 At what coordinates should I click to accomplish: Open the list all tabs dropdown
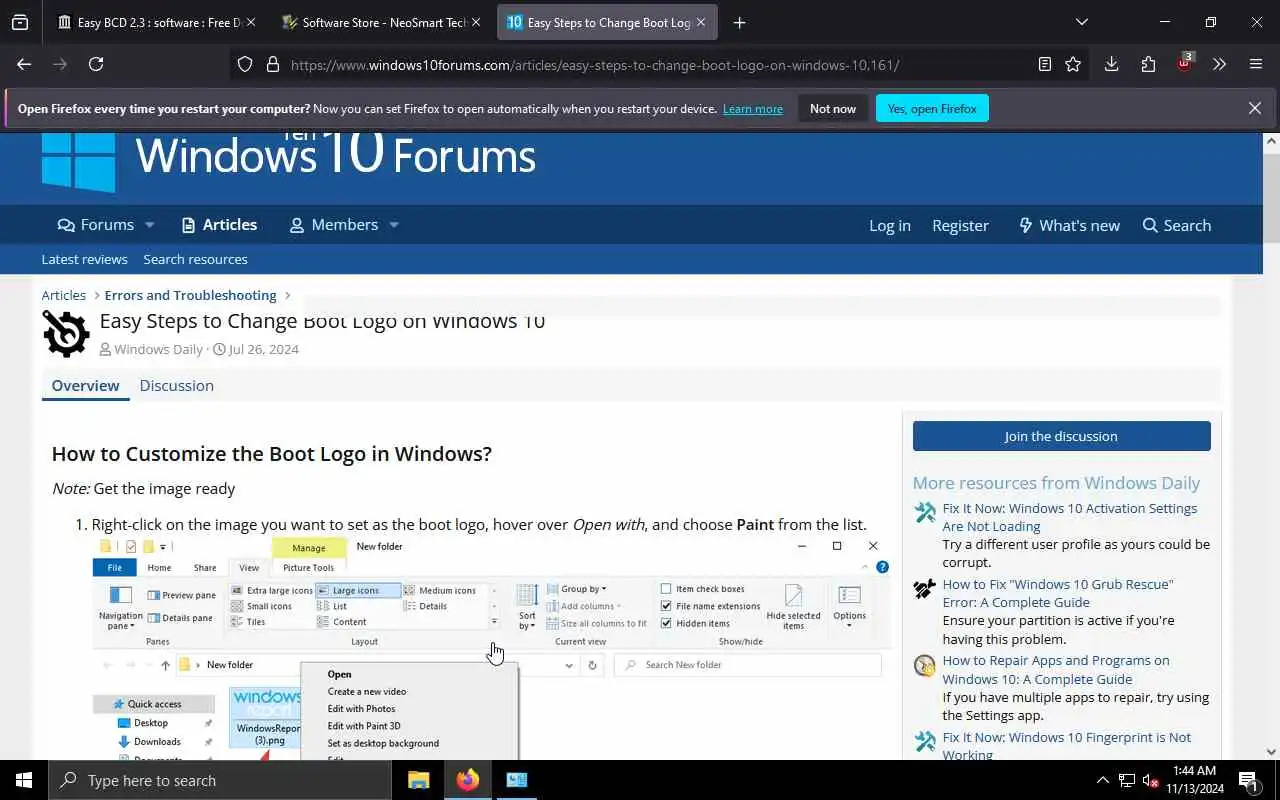(x=1081, y=22)
